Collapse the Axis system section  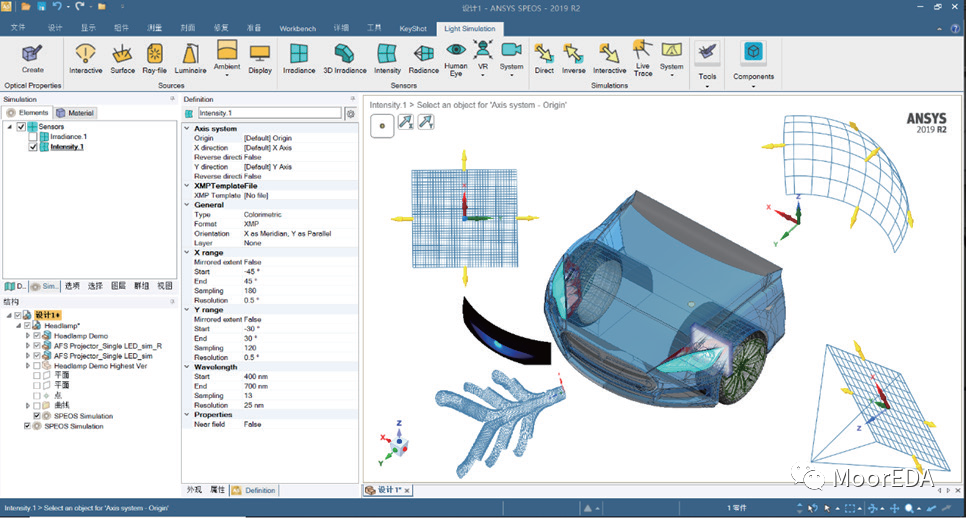187,129
